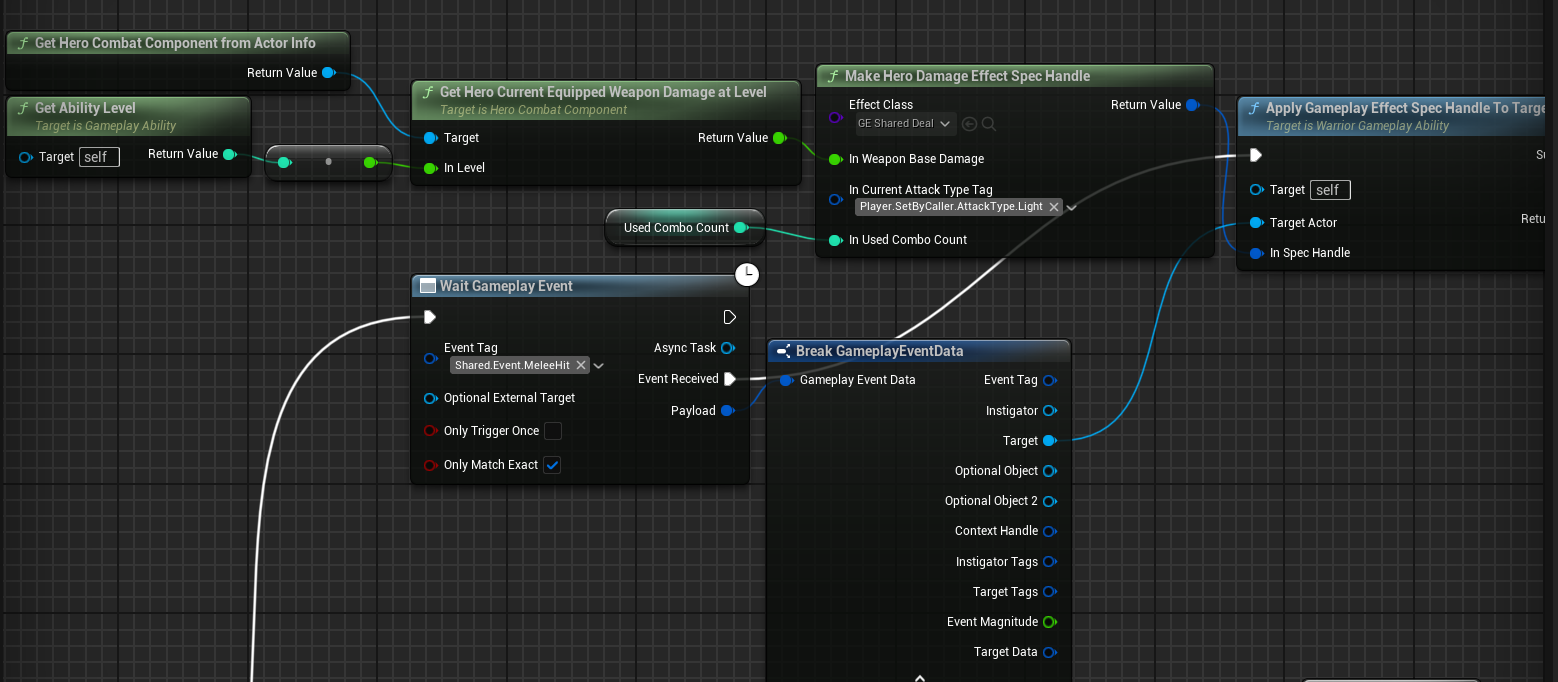Viewport: 1558px width, 682px height.
Task: Enable the Only Trigger Once checkbox
Action: pyautogui.click(x=552, y=431)
